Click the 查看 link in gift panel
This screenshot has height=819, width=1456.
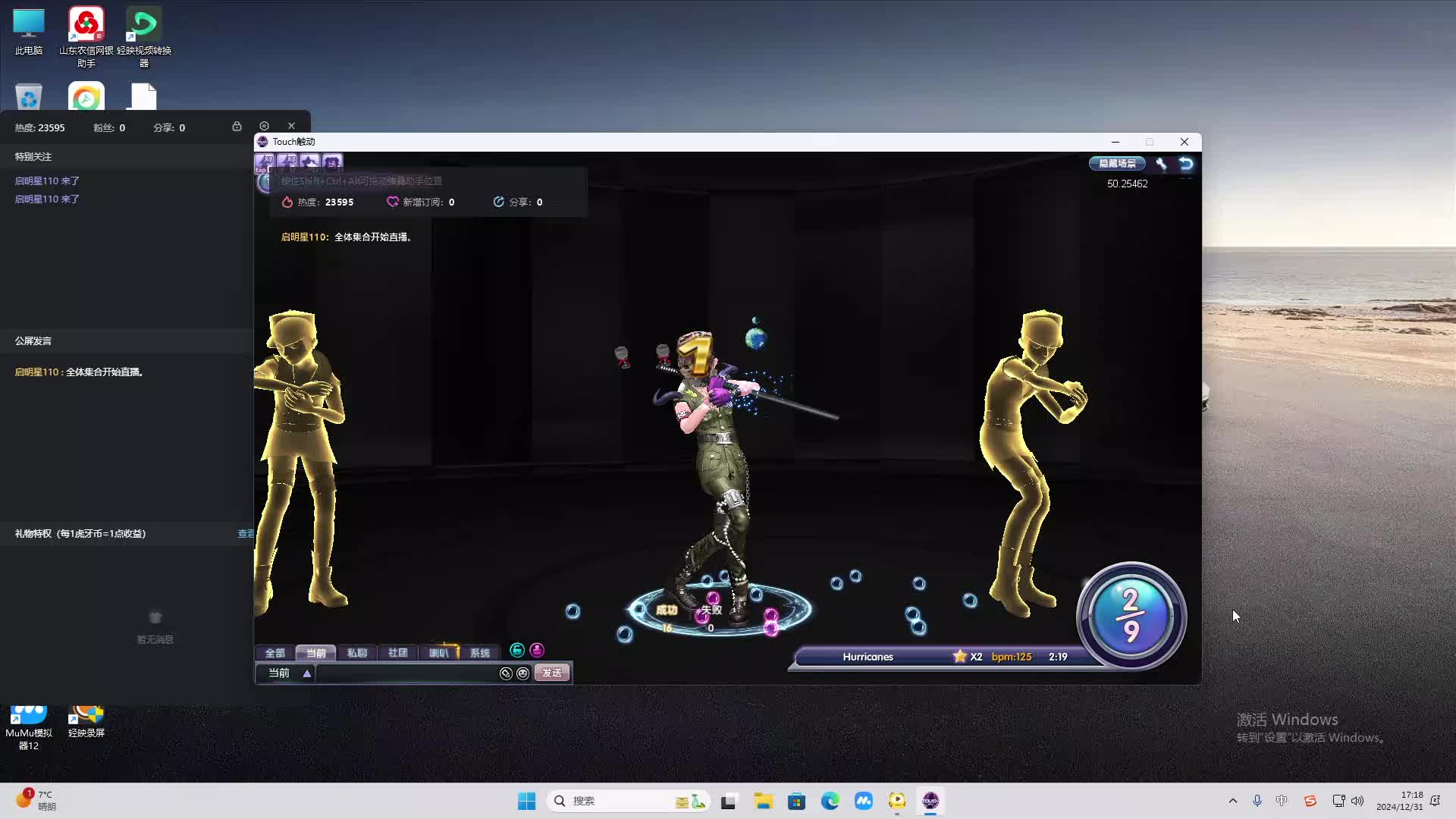[x=246, y=534]
